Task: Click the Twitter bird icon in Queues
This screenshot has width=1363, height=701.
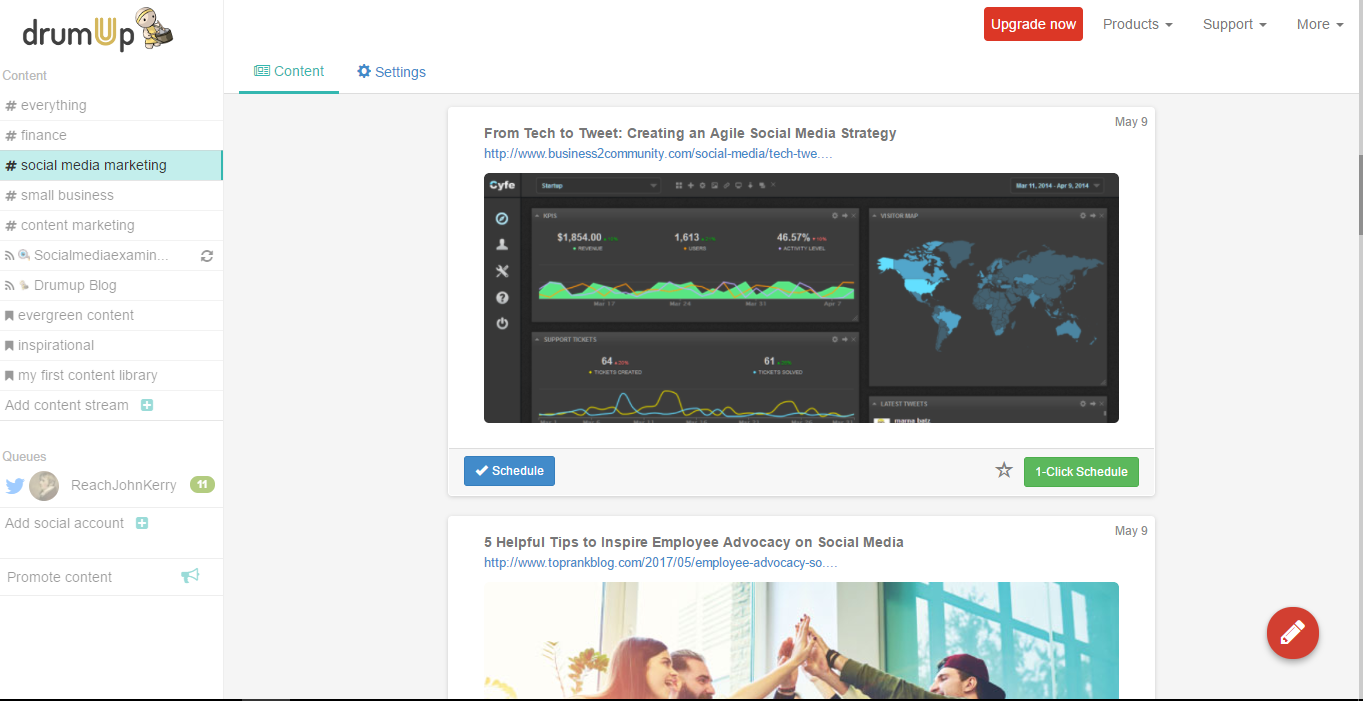Action: [15, 486]
